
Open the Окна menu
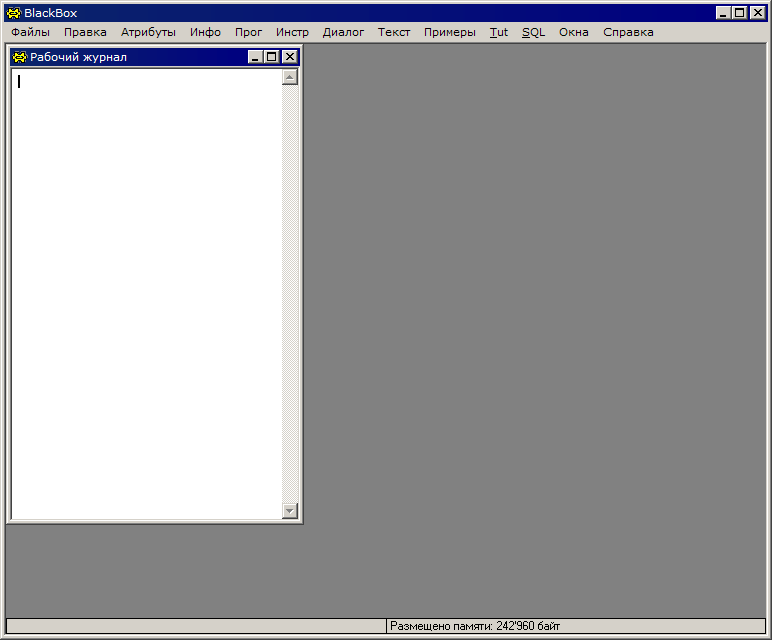[574, 32]
